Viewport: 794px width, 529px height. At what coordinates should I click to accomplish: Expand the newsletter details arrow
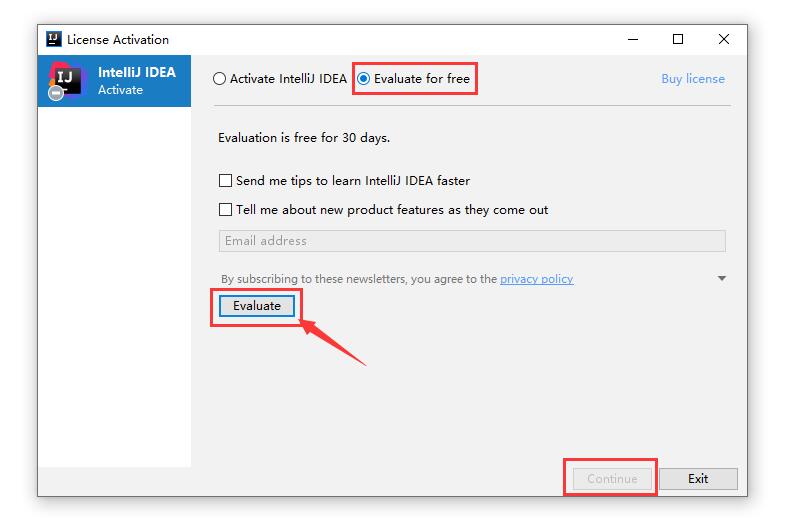coord(722,278)
